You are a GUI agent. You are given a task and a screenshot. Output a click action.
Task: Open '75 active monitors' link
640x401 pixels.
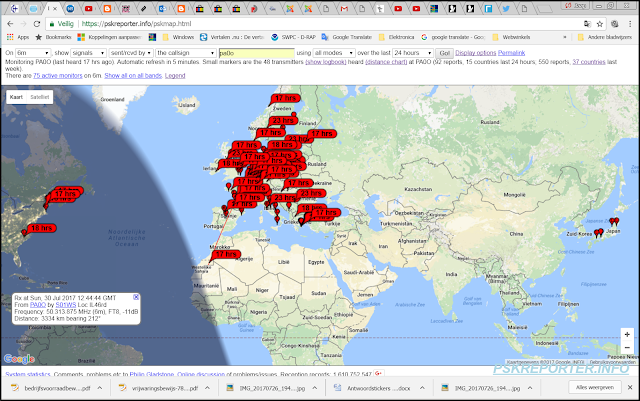click(x=58, y=76)
